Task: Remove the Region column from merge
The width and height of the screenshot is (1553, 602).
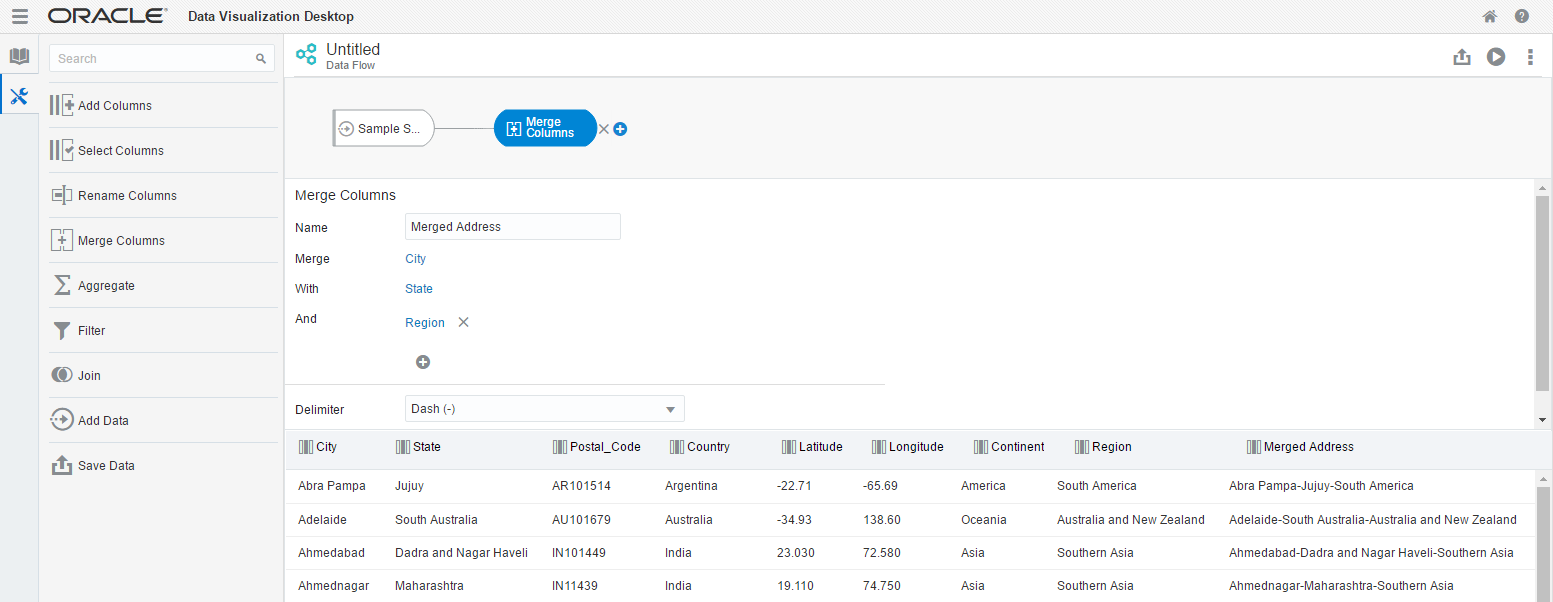Action: (x=463, y=322)
